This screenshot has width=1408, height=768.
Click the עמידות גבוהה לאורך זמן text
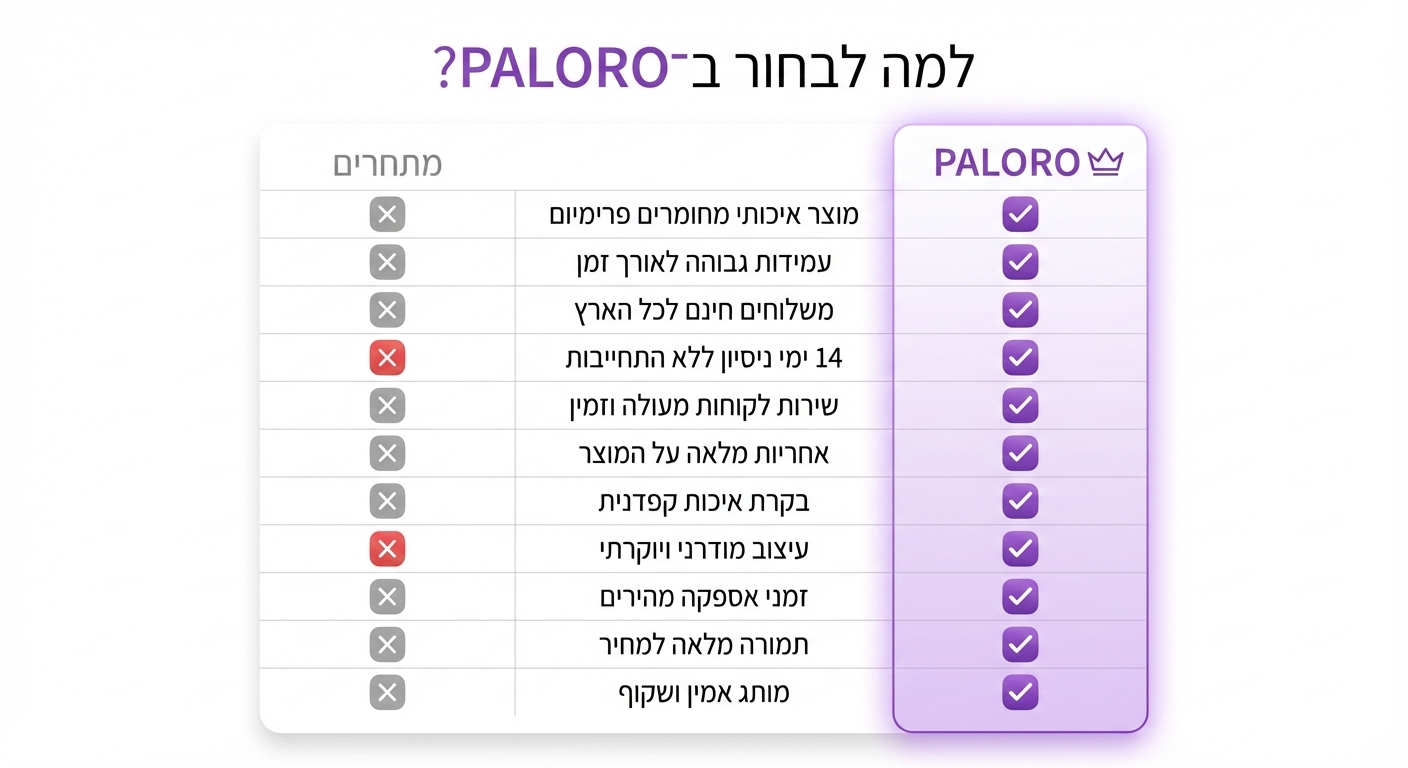pos(704,263)
